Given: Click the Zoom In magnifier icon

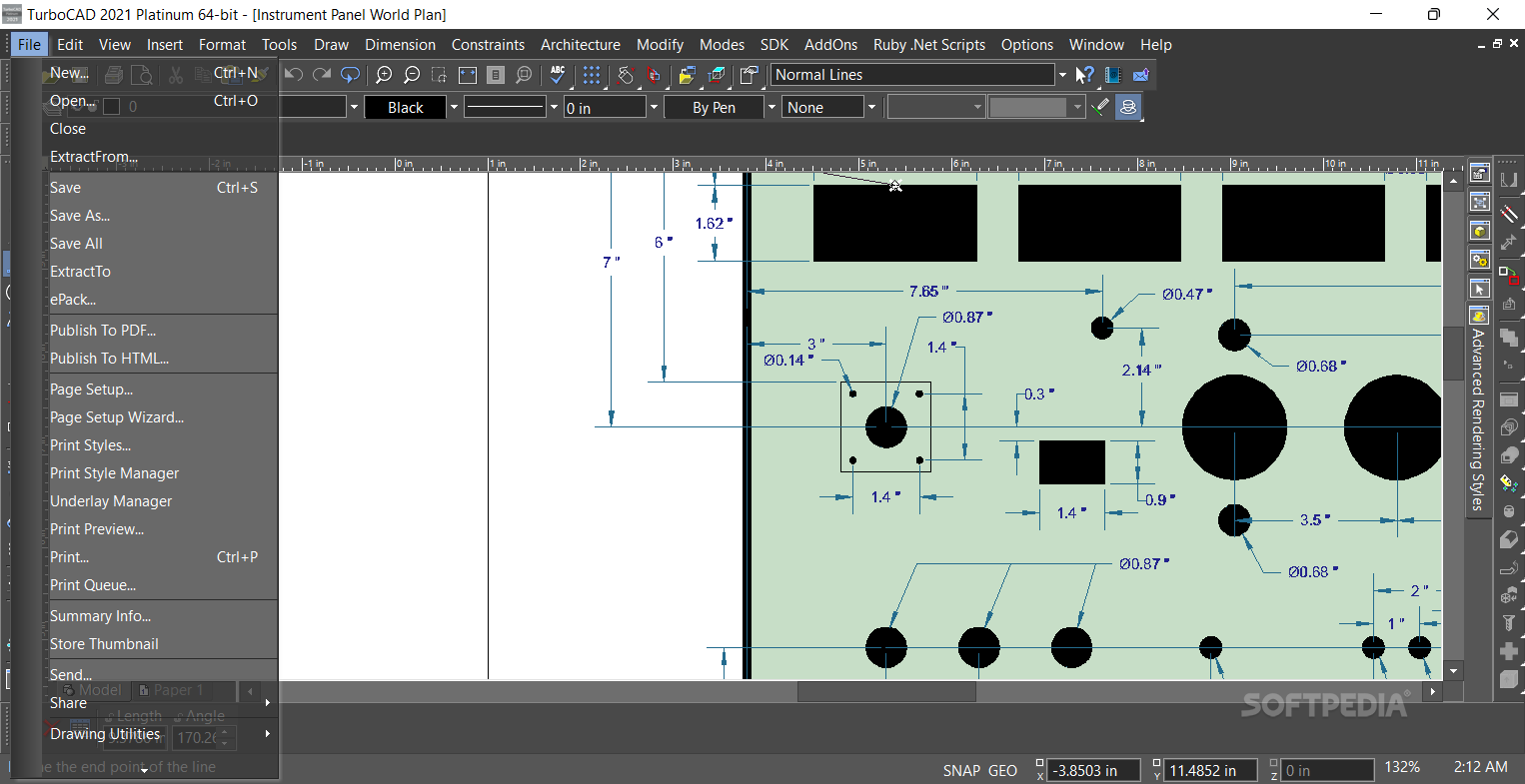Looking at the screenshot, I should [384, 75].
